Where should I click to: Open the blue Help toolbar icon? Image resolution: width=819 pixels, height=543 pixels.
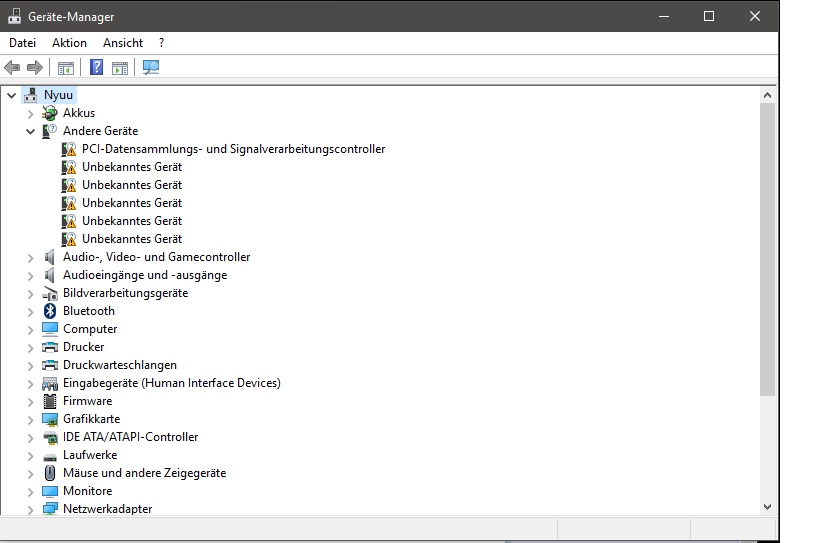97,67
